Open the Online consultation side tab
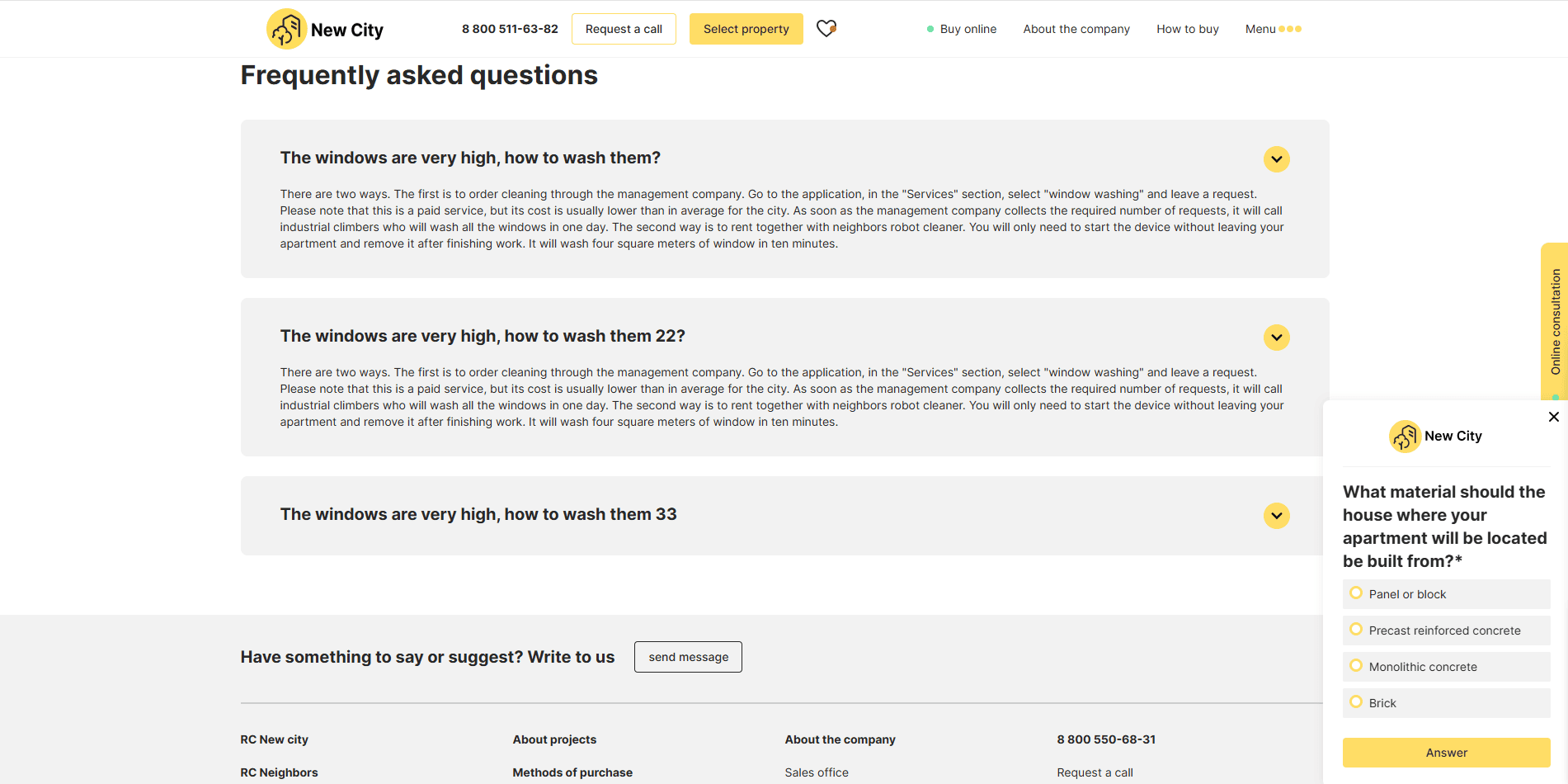 (x=1555, y=322)
